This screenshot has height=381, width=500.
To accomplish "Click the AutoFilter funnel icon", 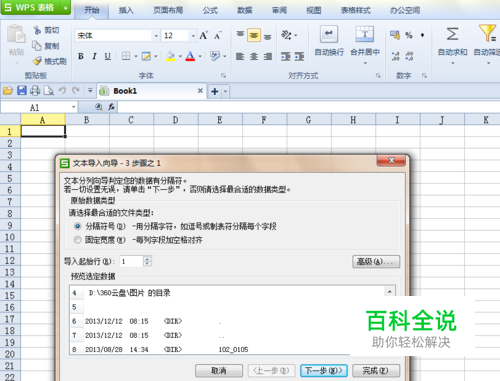I will pyautogui.click(x=487, y=33).
